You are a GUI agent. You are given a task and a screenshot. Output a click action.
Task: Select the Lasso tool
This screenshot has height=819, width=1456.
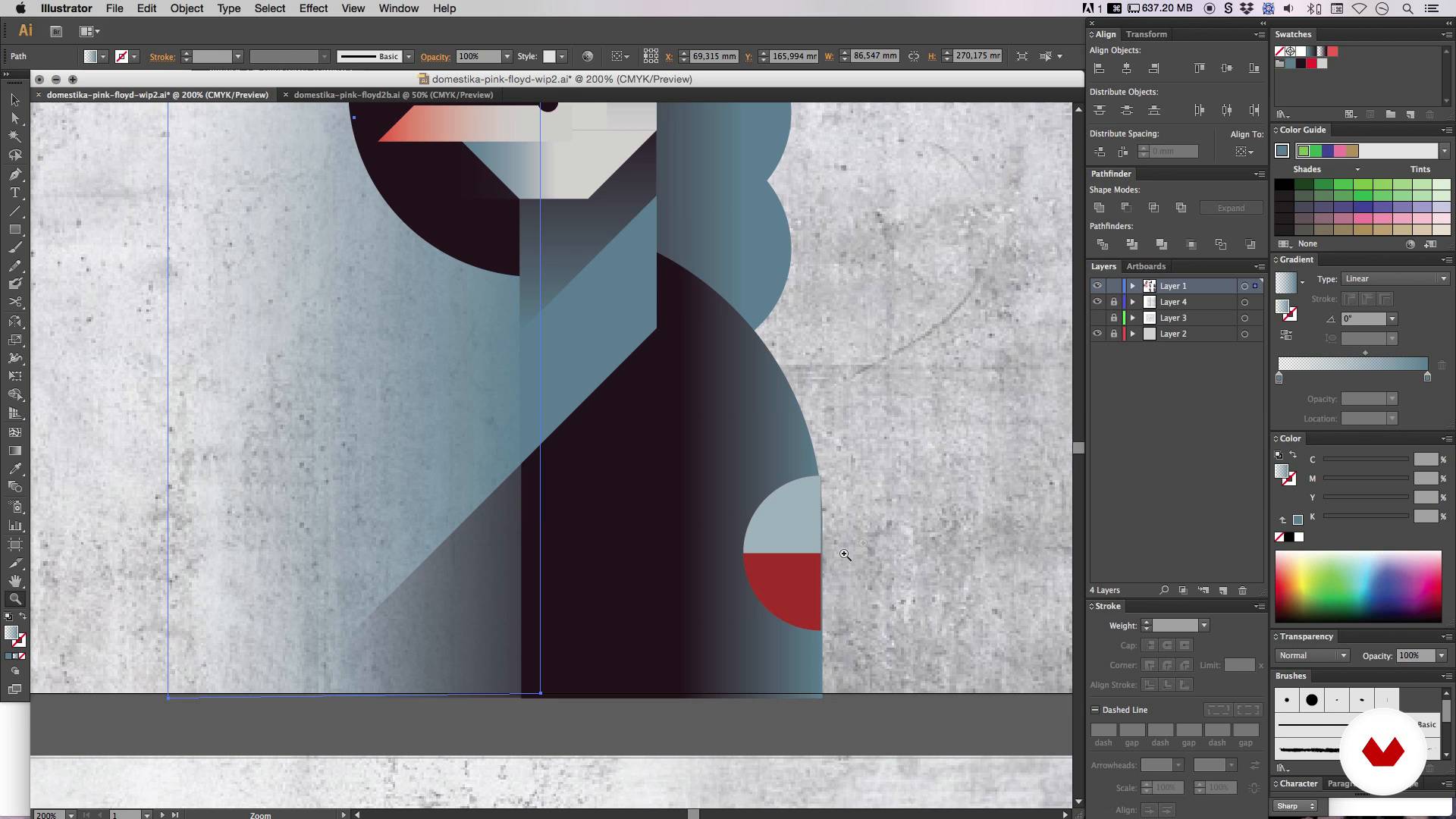(14, 155)
